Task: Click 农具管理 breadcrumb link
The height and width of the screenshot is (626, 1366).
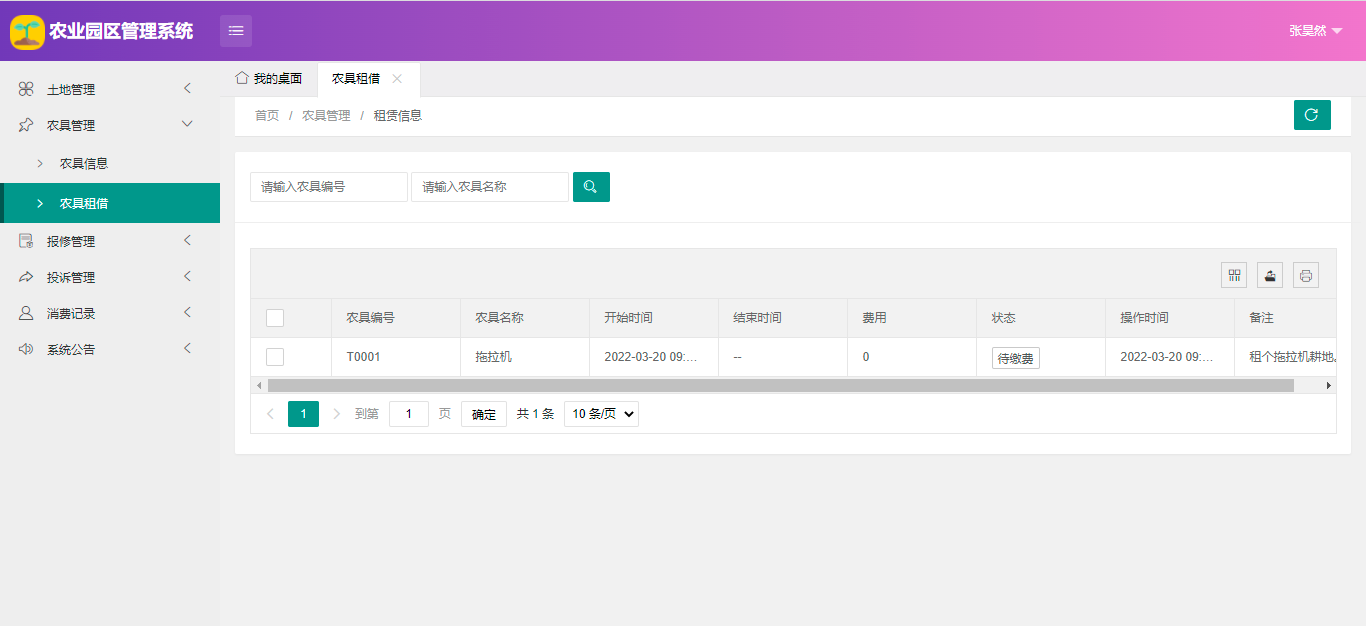Action: coord(326,116)
